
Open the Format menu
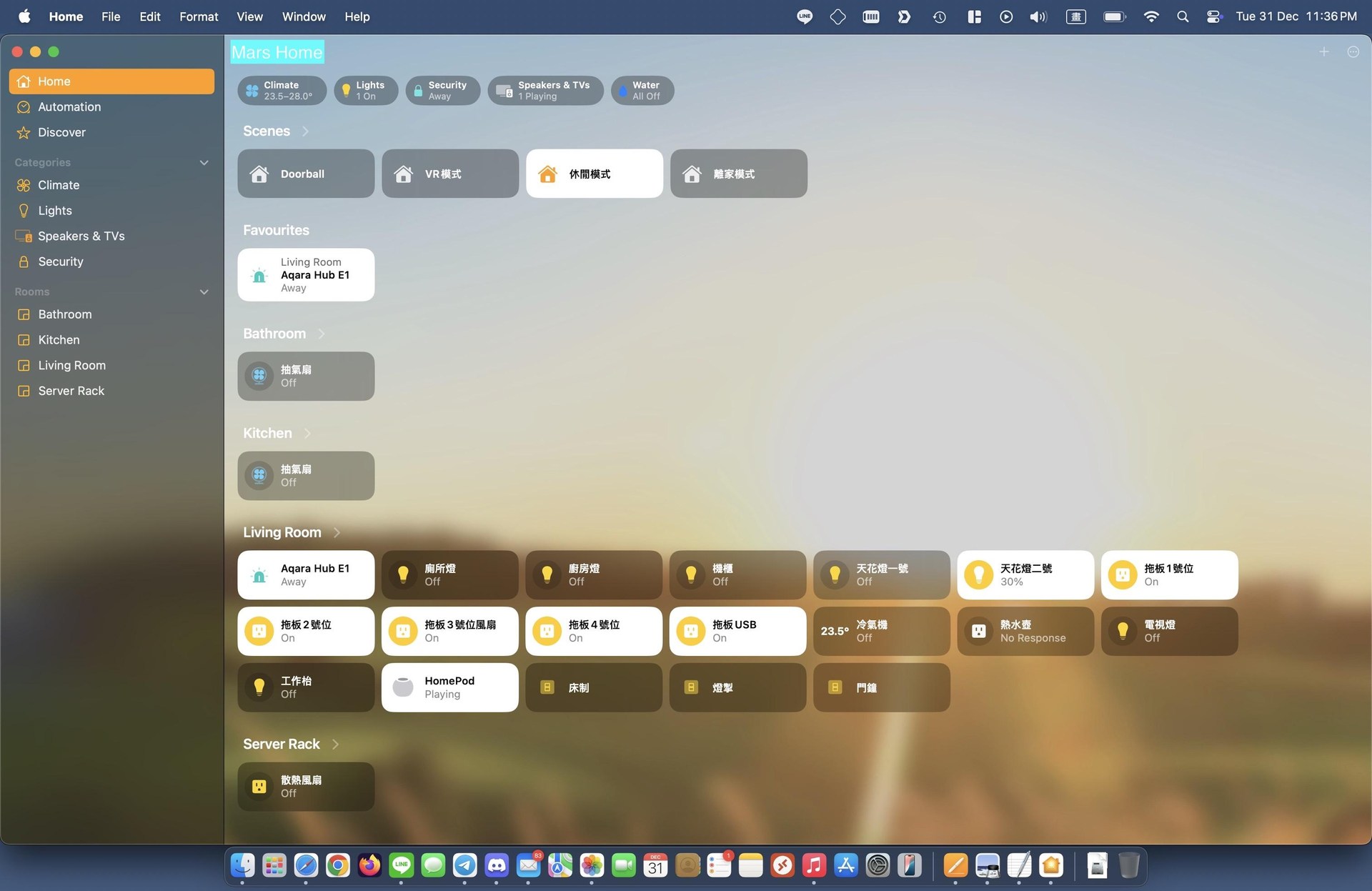[x=199, y=16]
